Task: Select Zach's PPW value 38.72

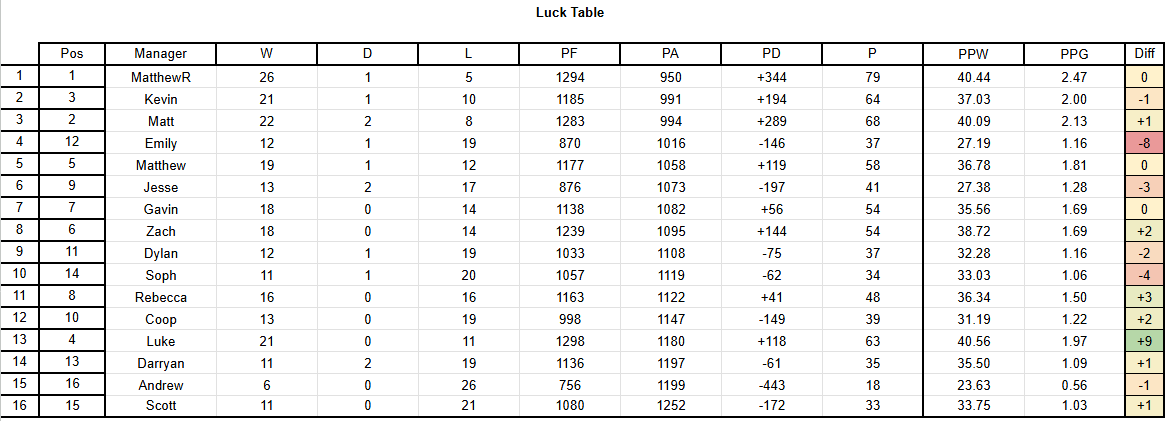Action: [974, 231]
